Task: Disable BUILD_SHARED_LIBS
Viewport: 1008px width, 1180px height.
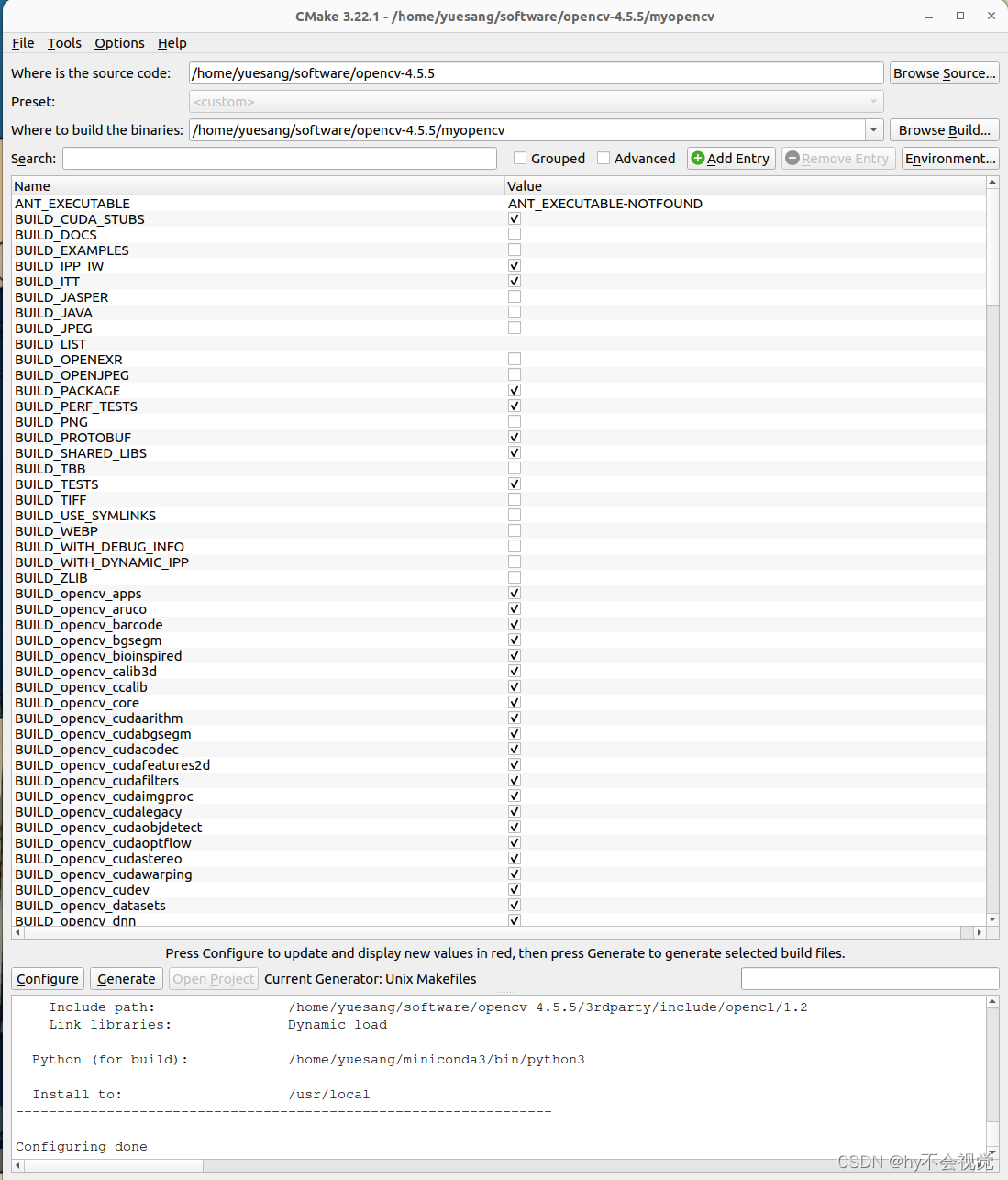Action: point(514,451)
